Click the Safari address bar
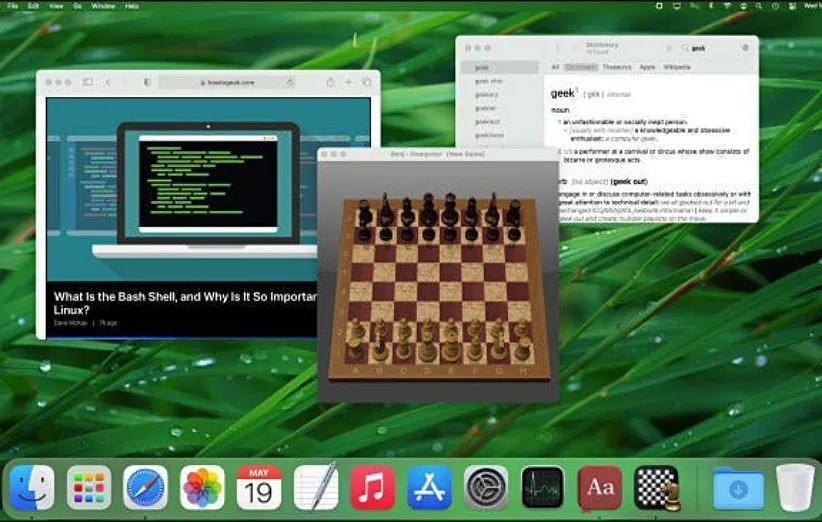This screenshot has width=822, height=522. tap(226, 82)
